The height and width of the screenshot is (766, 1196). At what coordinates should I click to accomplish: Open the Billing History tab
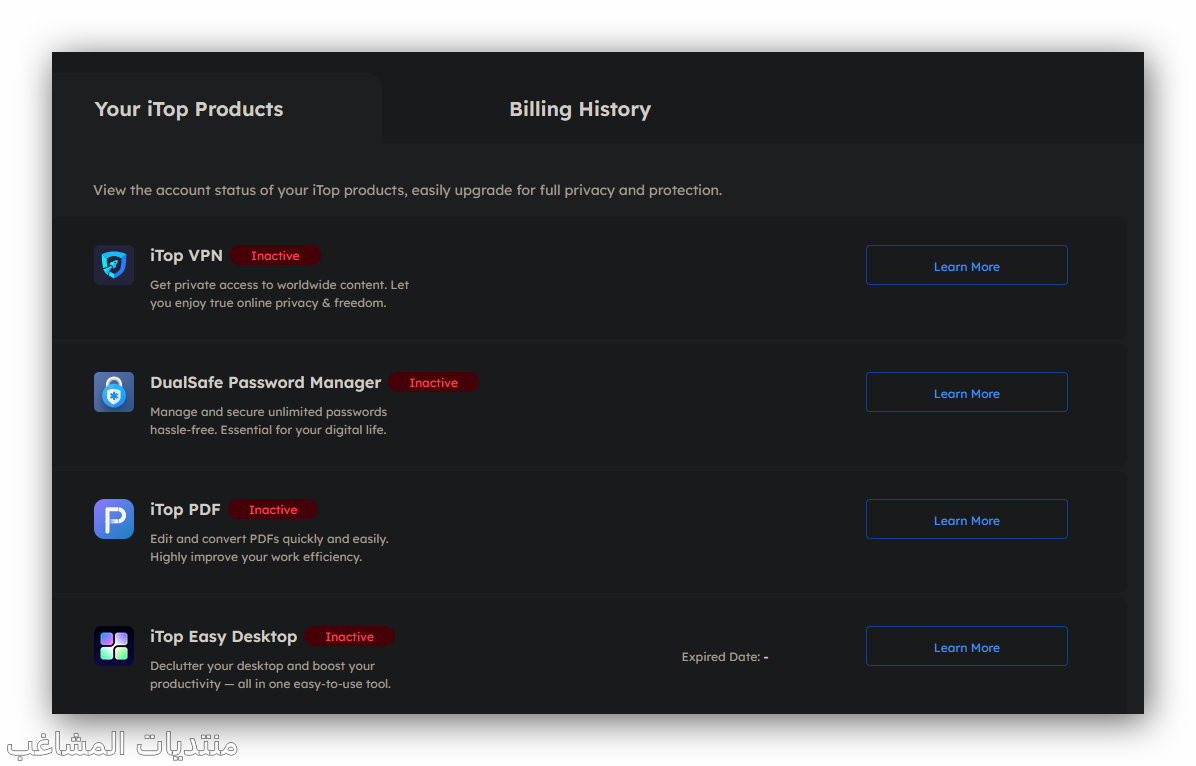pos(580,109)
